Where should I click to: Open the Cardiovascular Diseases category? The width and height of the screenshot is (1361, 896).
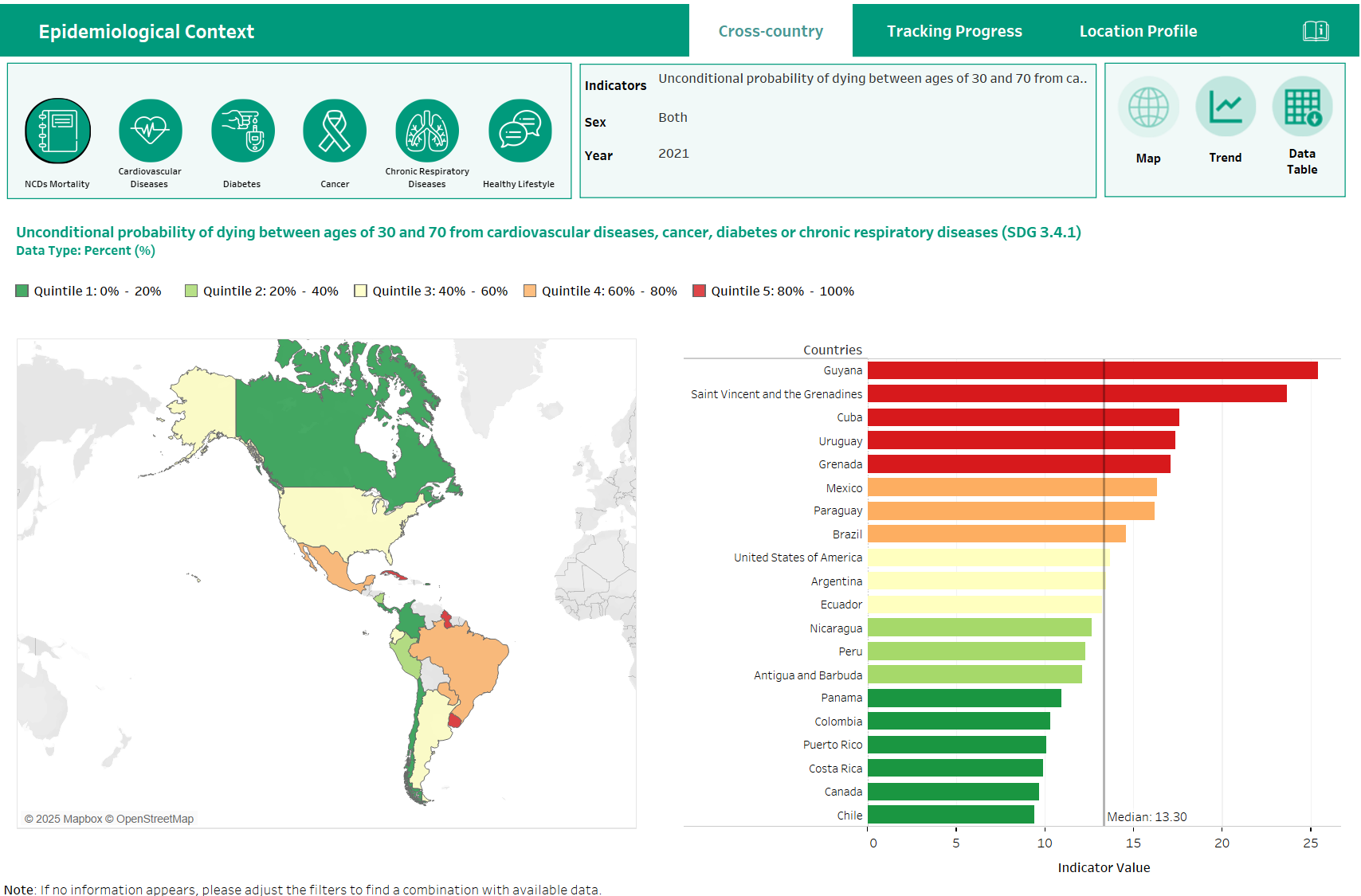[150, 130]
